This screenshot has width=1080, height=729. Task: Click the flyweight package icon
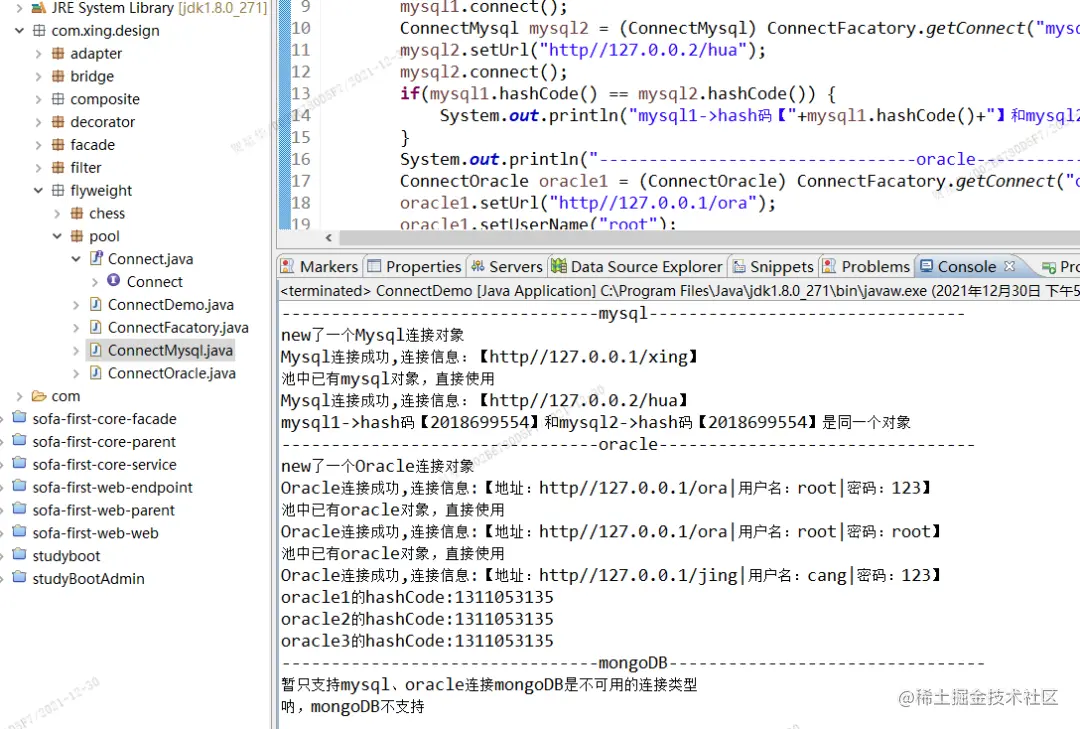tap(58, 189)
